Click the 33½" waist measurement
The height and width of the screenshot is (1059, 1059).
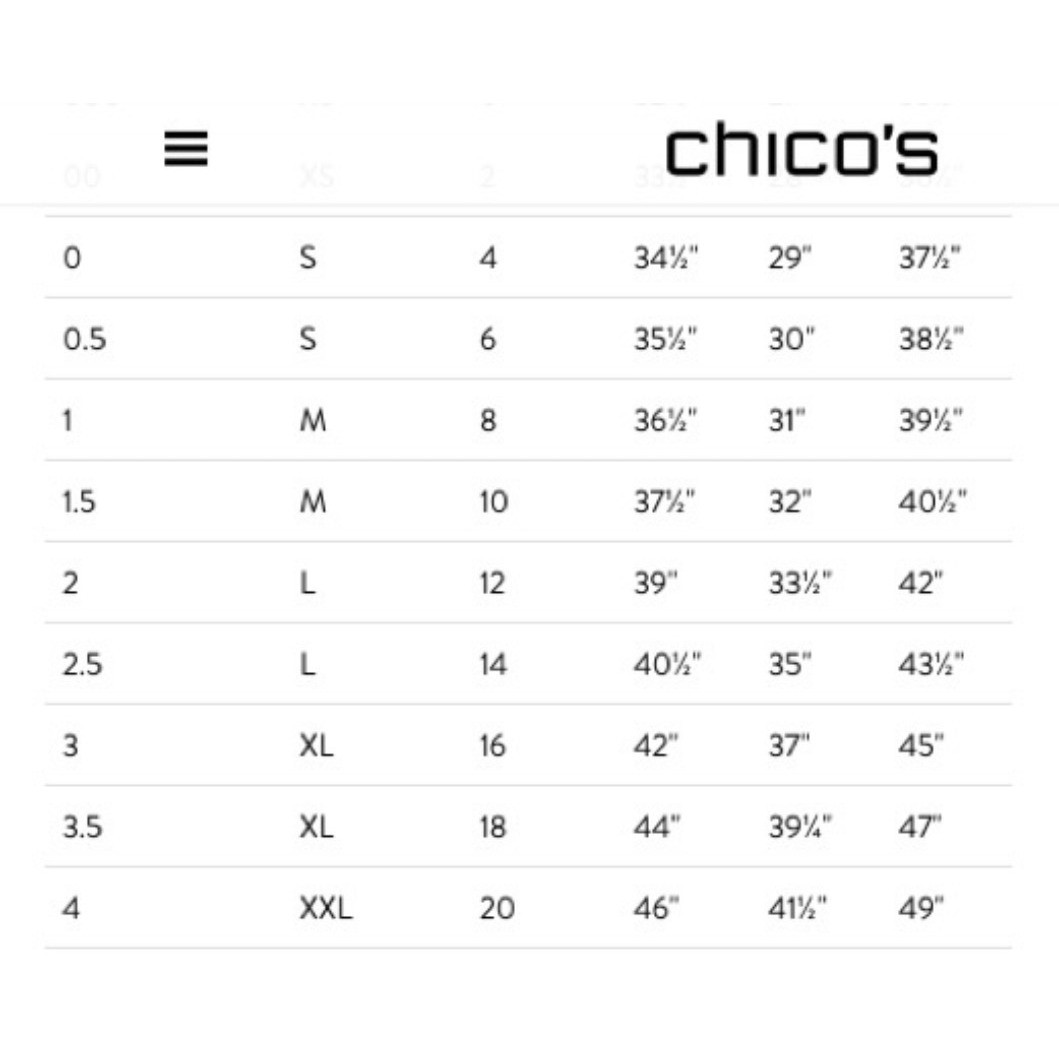800,582
